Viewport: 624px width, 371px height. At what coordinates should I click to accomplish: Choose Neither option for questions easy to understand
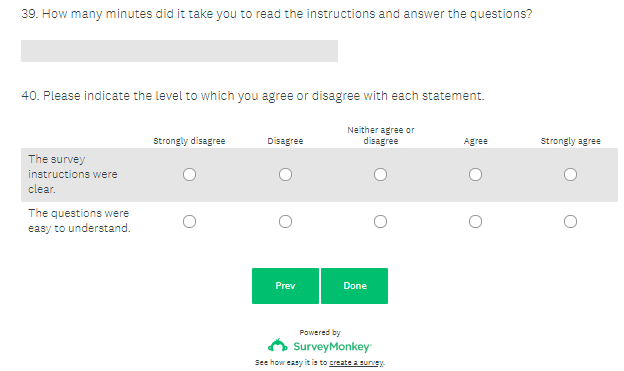(x=380, y=221)
